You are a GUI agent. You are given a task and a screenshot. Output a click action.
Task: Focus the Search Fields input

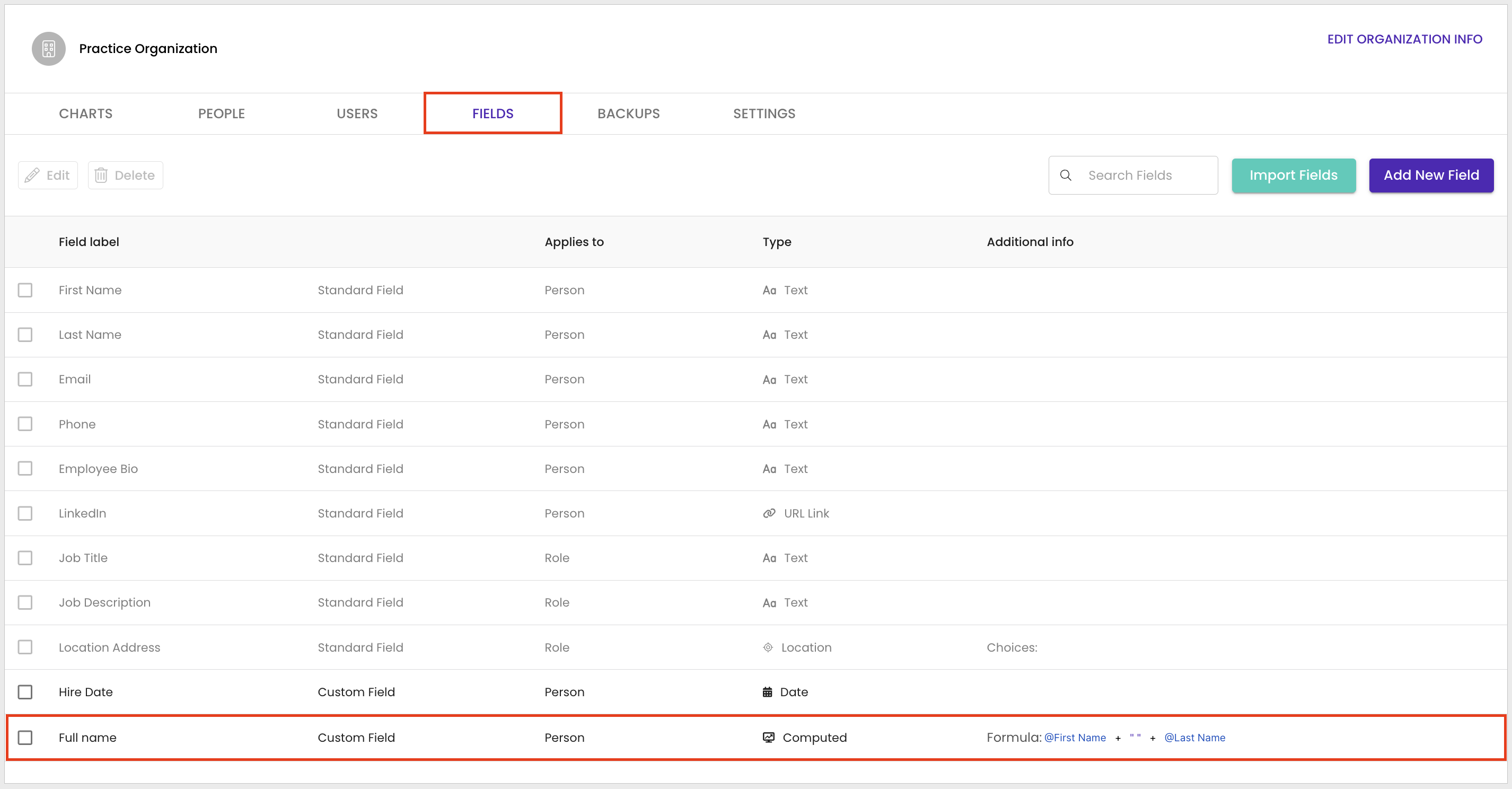tap(1133, 175)
